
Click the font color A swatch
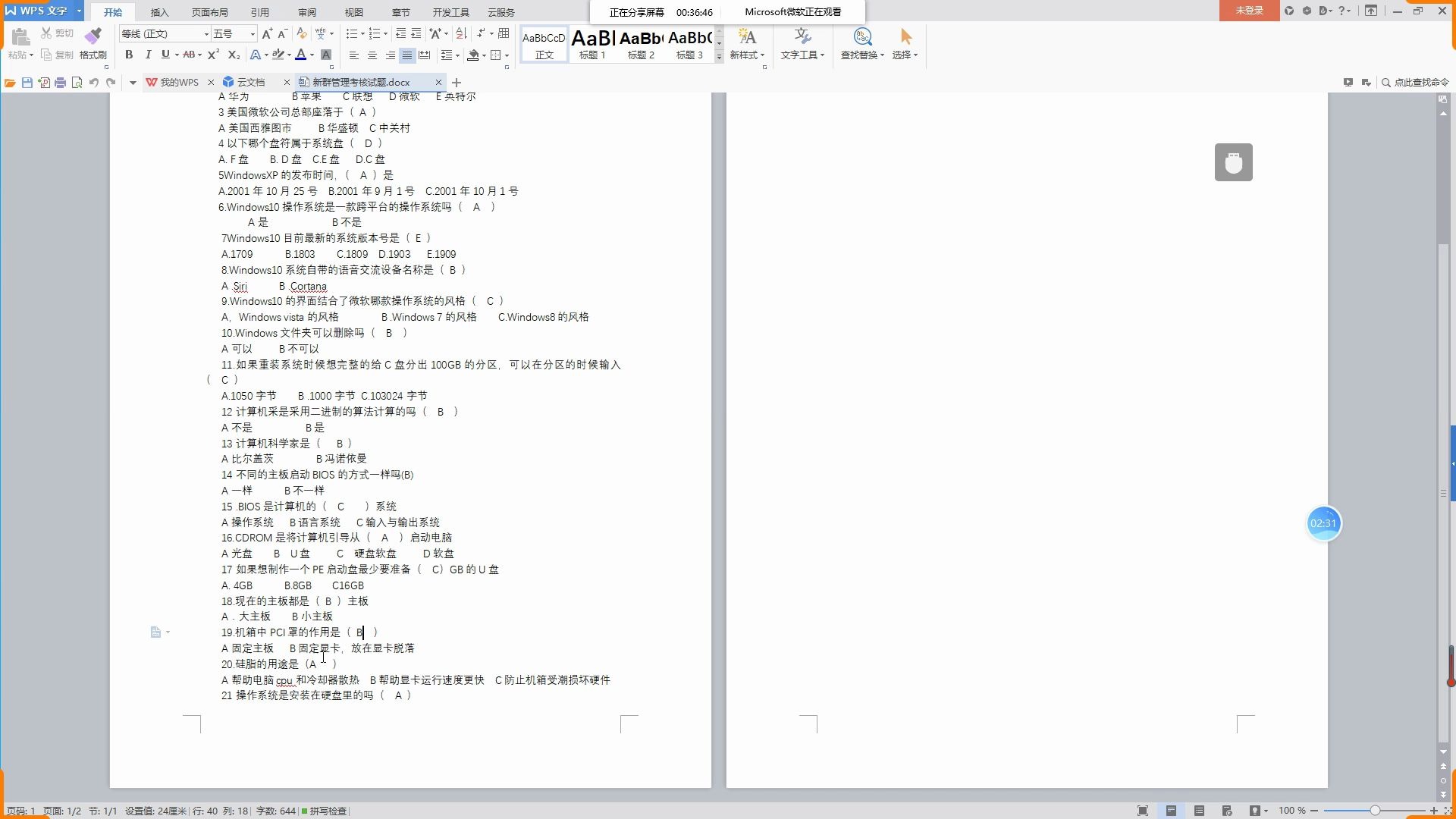tap(301, 55)
